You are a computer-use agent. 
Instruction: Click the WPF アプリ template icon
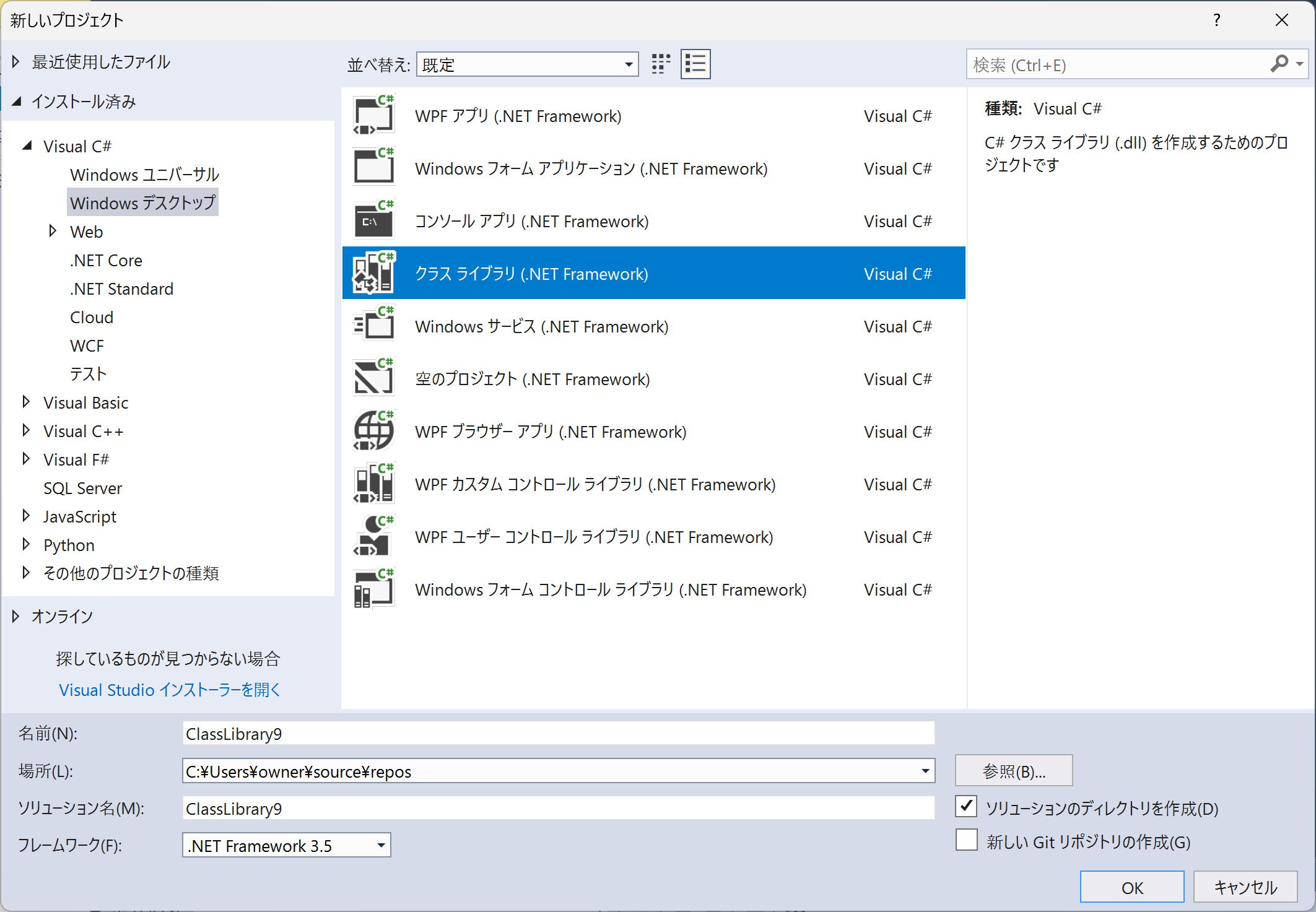[373, 115]
